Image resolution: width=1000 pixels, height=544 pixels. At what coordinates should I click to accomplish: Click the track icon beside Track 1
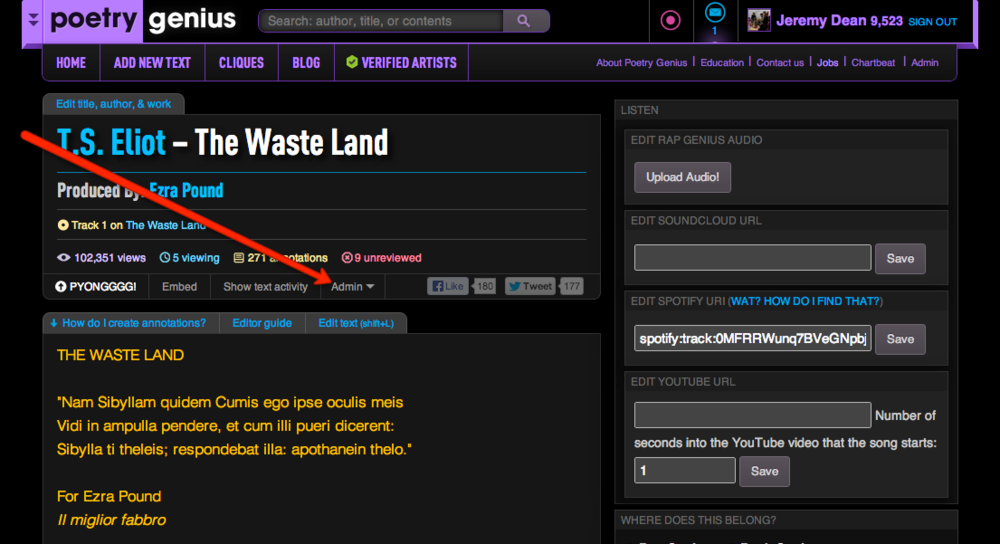(x=63, y=225)
